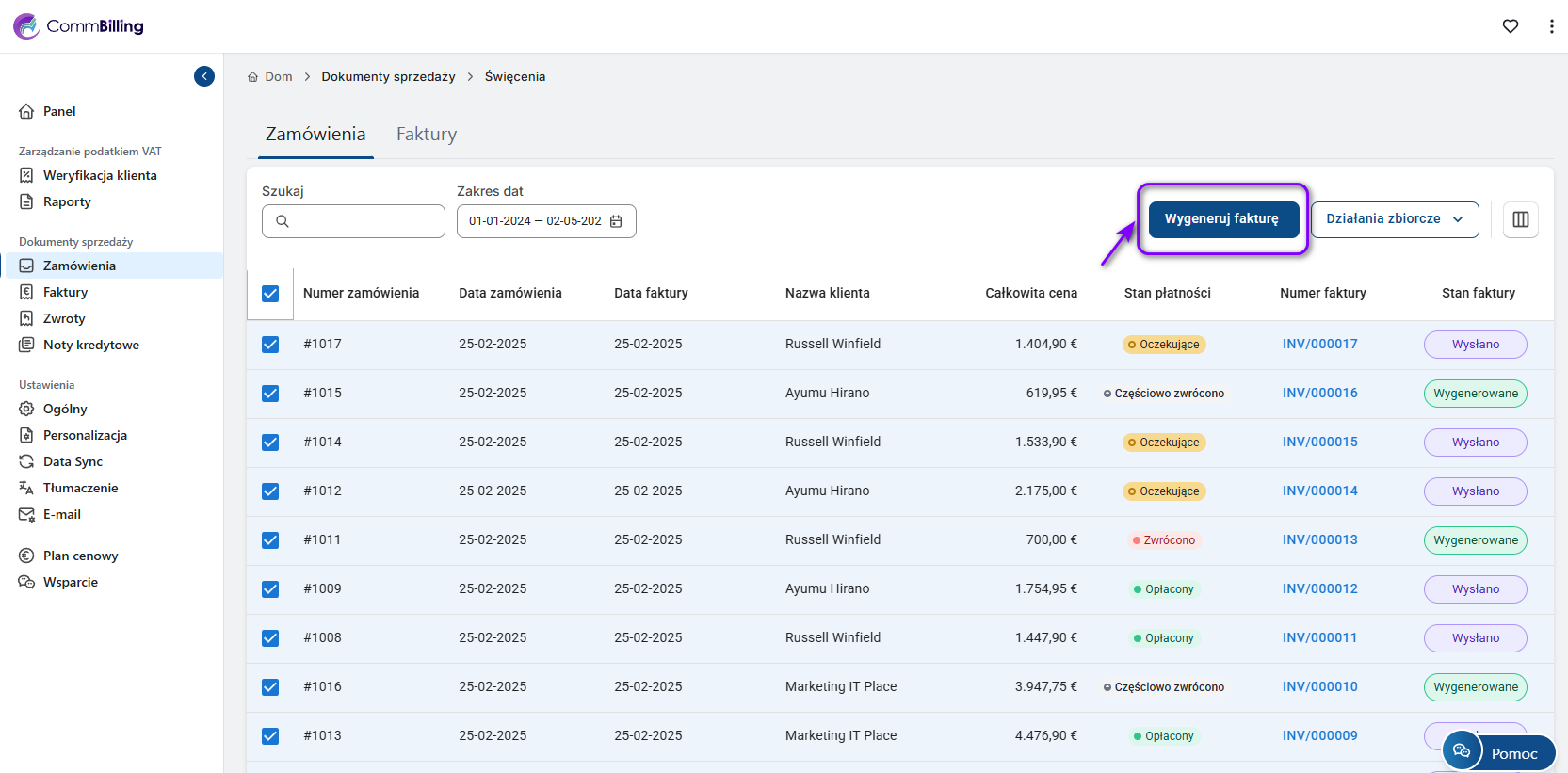Expand the Działania zbiorcze dropdown

(x=1394, y=219)
